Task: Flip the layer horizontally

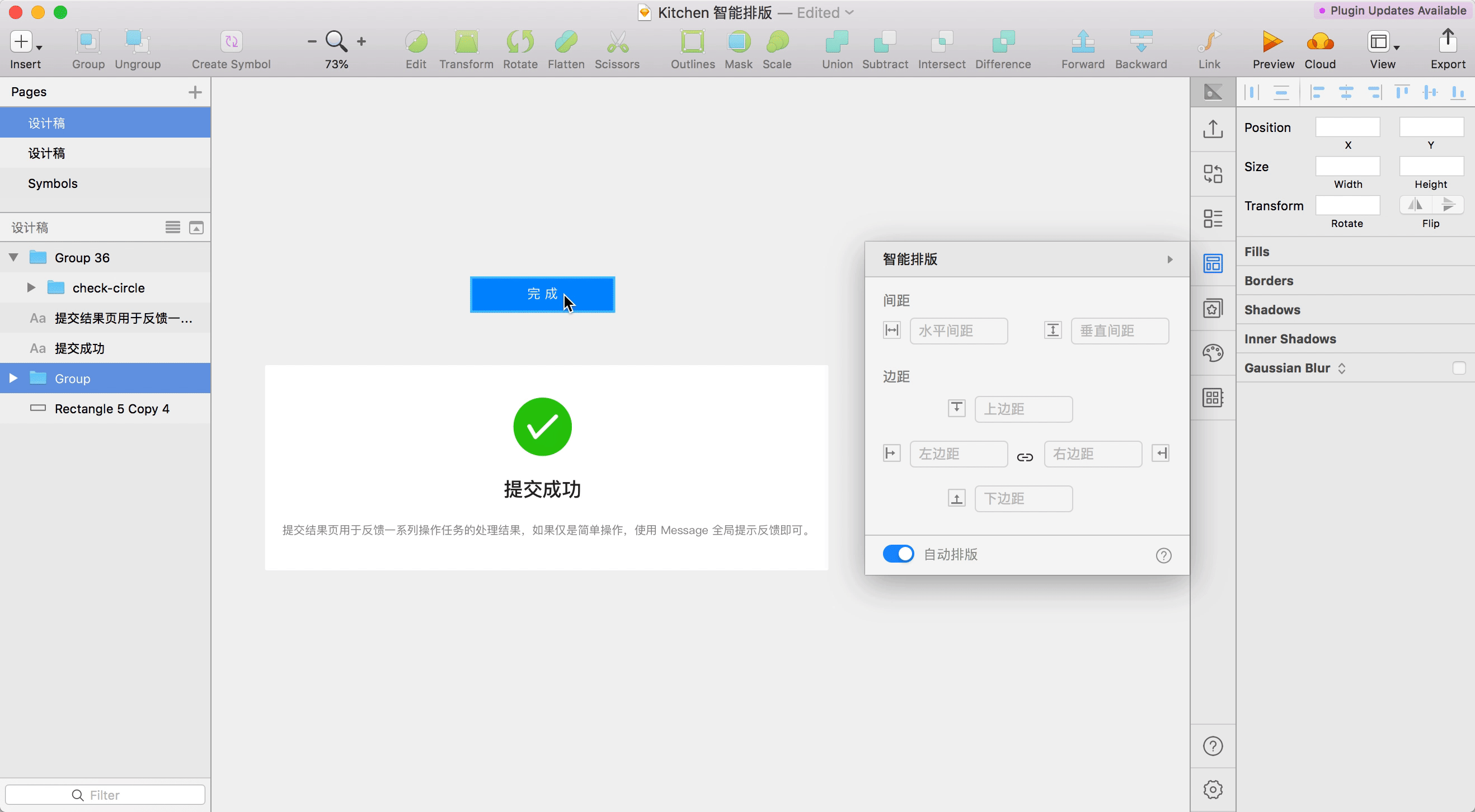Action: point(1415,204)
